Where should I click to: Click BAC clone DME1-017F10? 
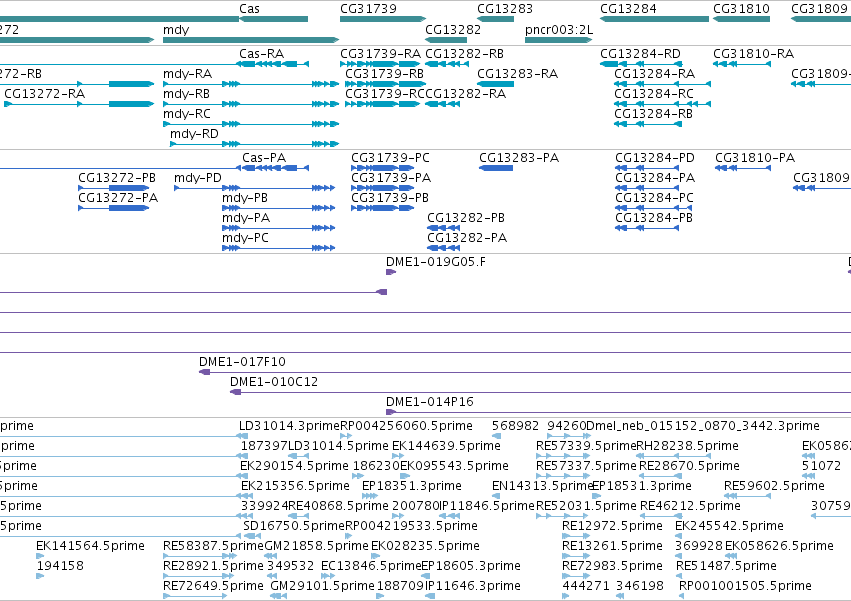[242, 362]
